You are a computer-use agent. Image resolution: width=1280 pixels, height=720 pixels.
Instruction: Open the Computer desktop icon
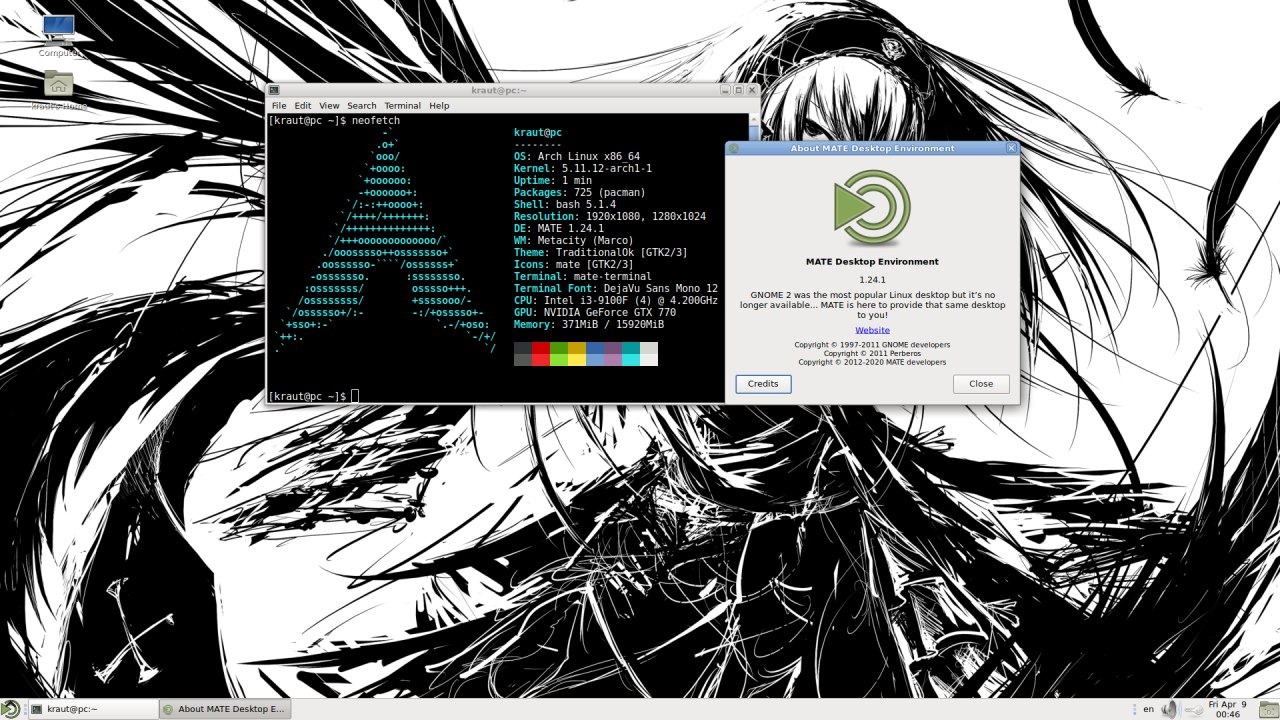[x=59, y=35]
